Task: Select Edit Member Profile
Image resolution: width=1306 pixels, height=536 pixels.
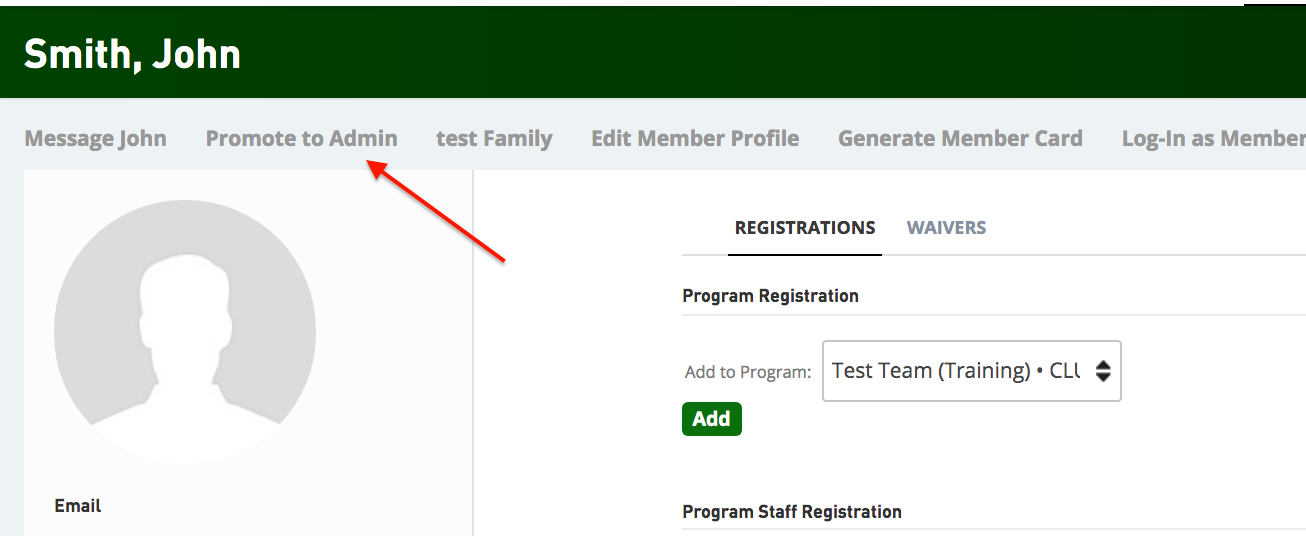Action: pyautogui.click(x=695, y=139)
